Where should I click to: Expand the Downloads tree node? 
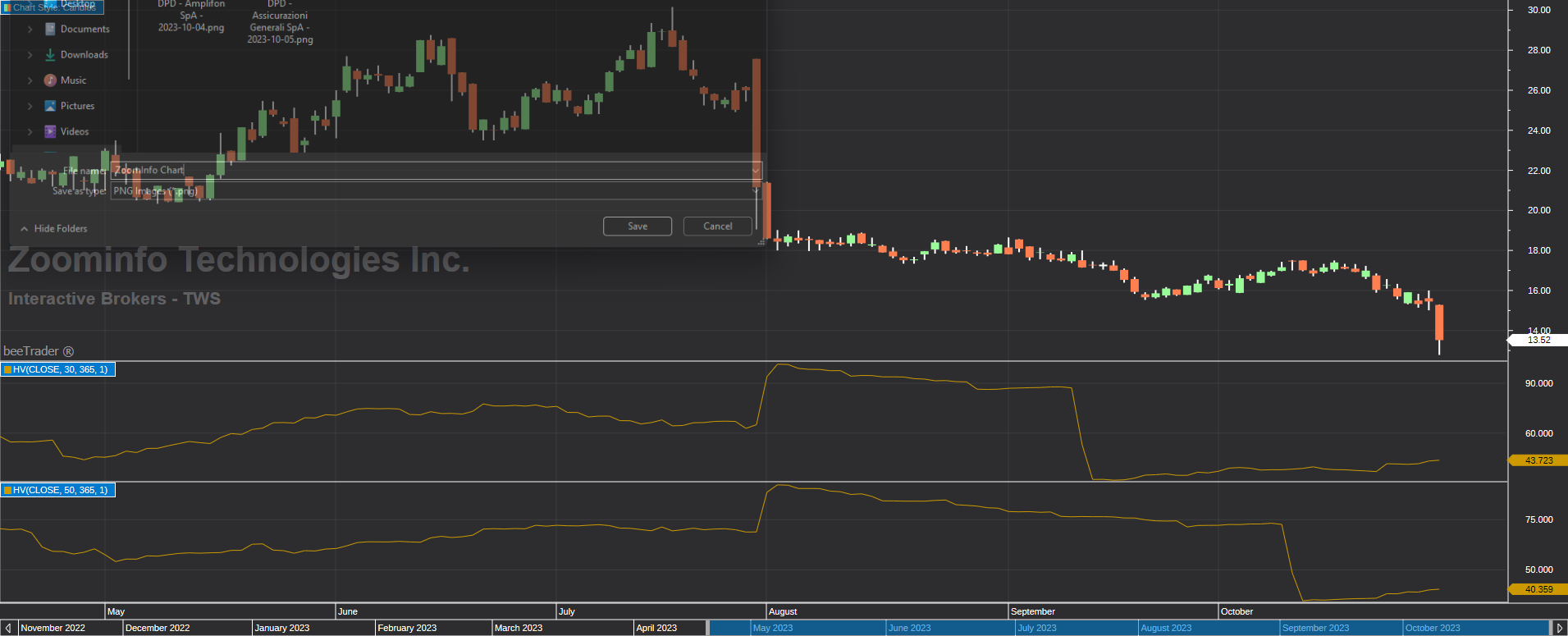point(30,54)
